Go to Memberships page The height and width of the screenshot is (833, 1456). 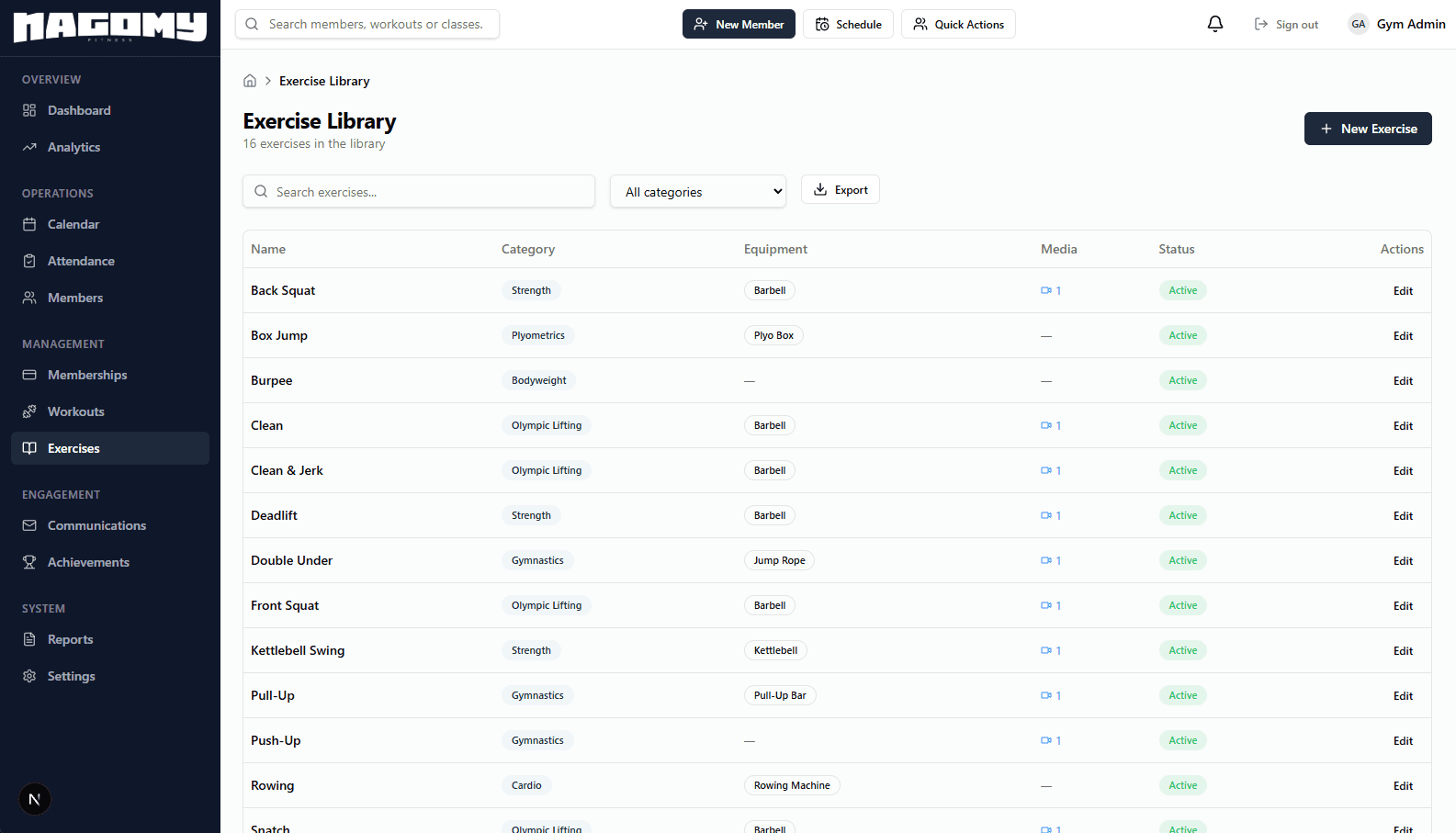click(110, 375)
